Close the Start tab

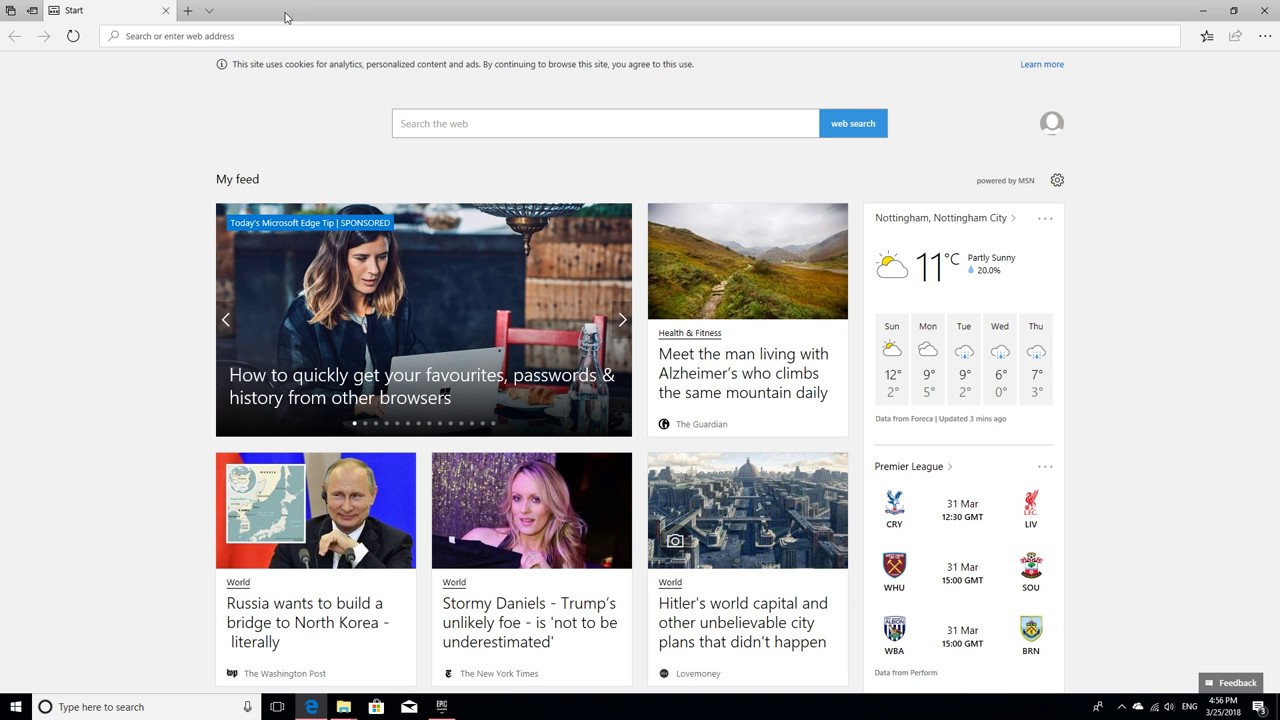[166, 11]
